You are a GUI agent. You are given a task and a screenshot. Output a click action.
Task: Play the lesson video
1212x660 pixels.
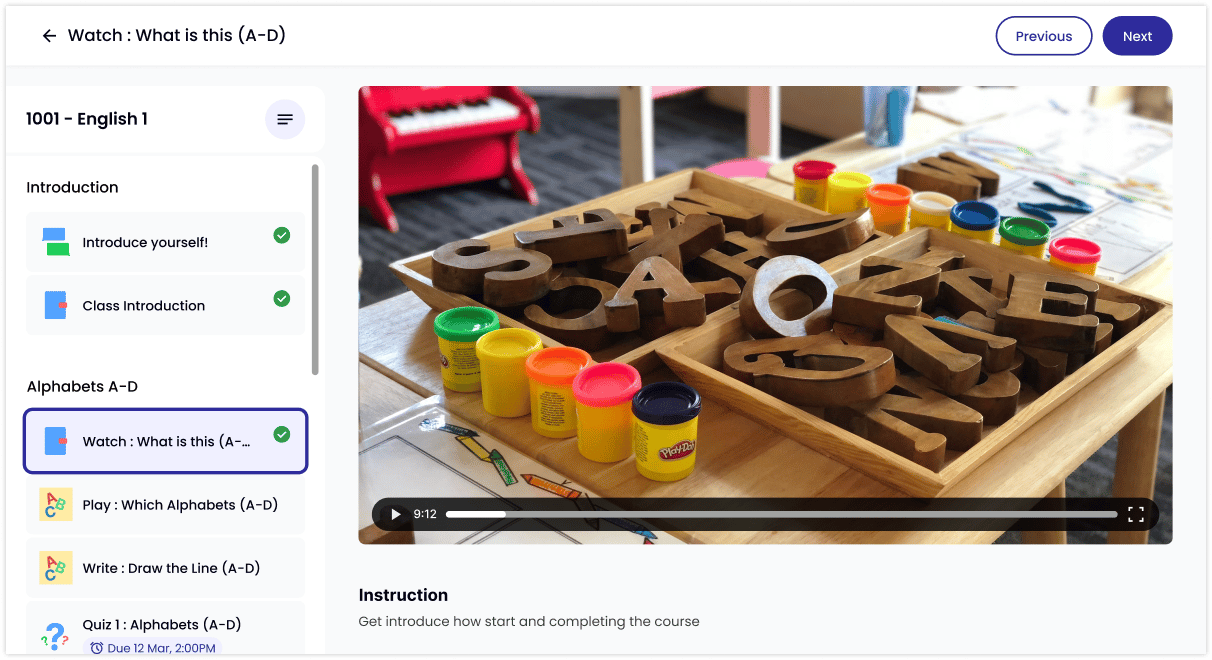pyautogui.click(x=396, y=514)
